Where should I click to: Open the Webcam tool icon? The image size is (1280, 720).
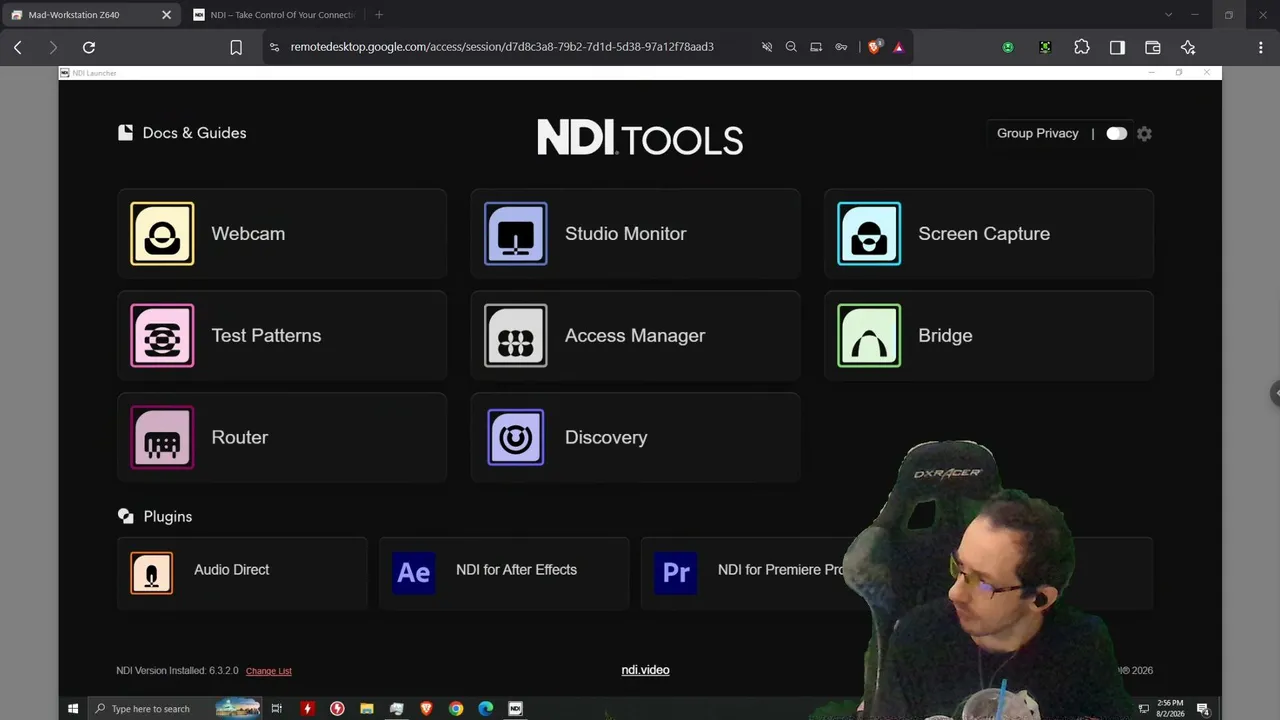coord(162,234)
